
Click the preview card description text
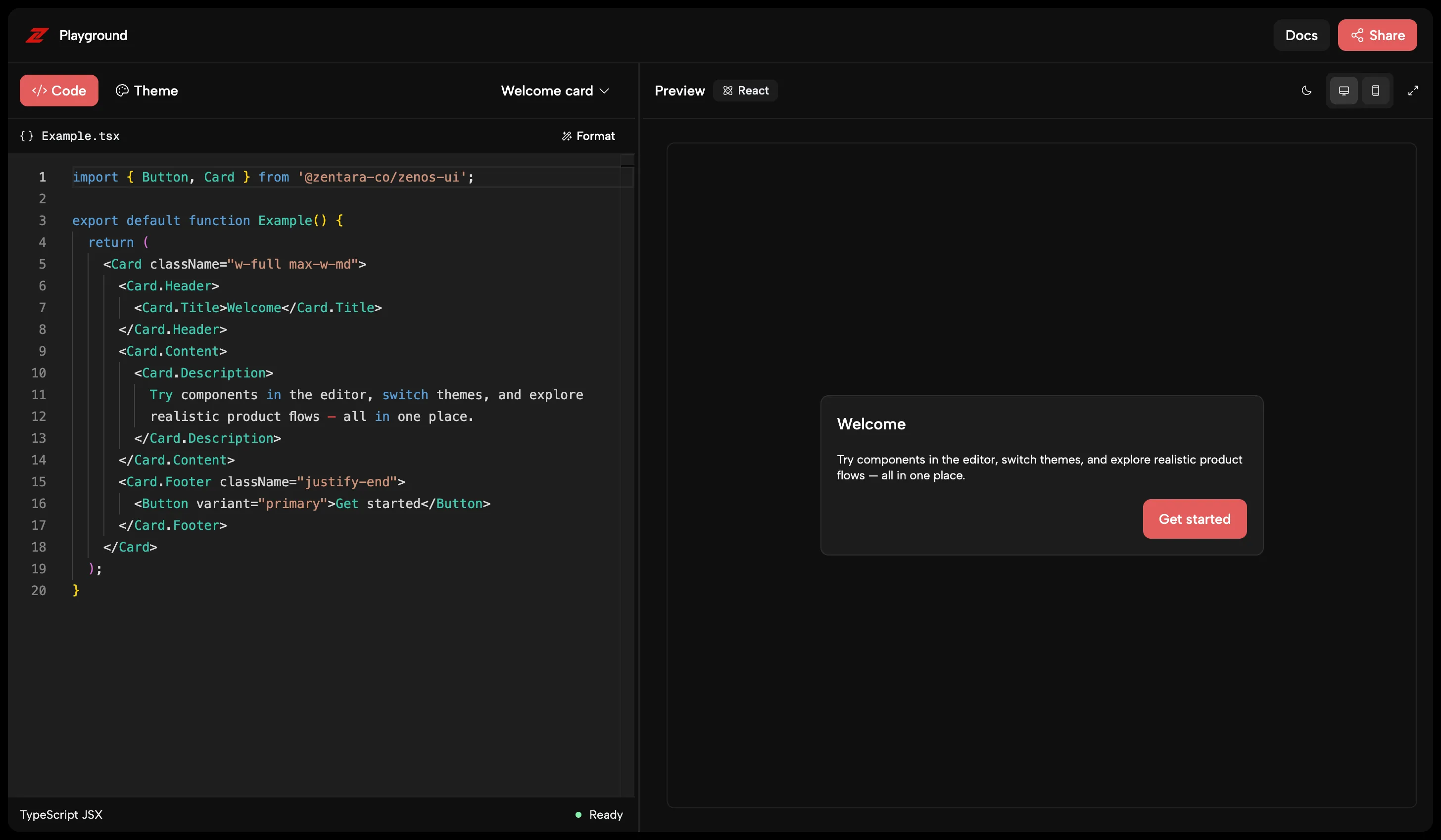[x=1039, y=467]
